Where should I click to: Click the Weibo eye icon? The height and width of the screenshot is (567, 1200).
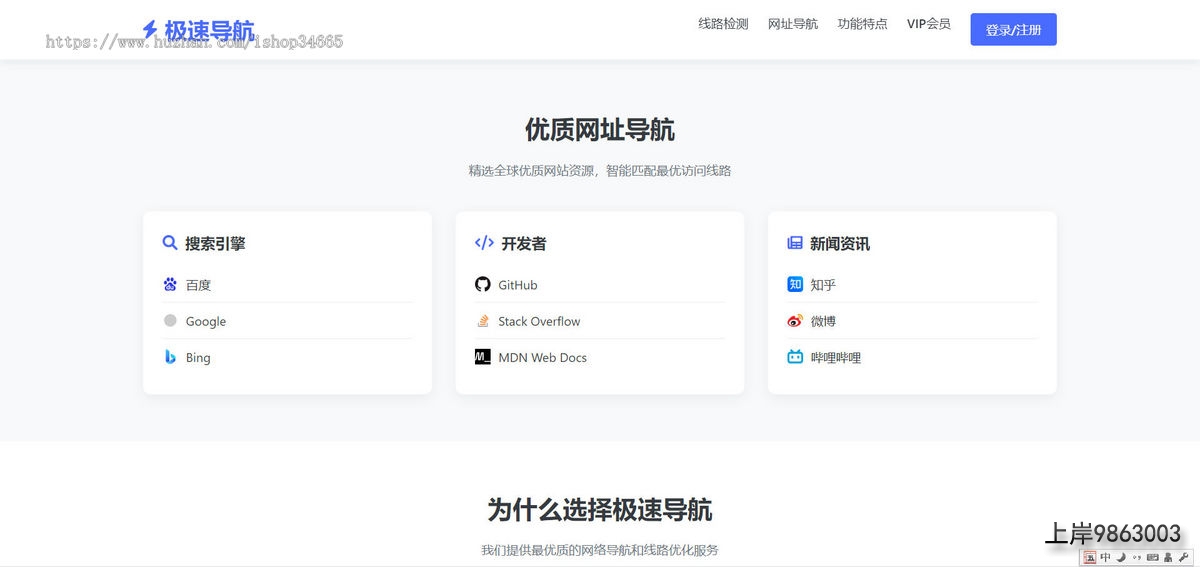795,321
